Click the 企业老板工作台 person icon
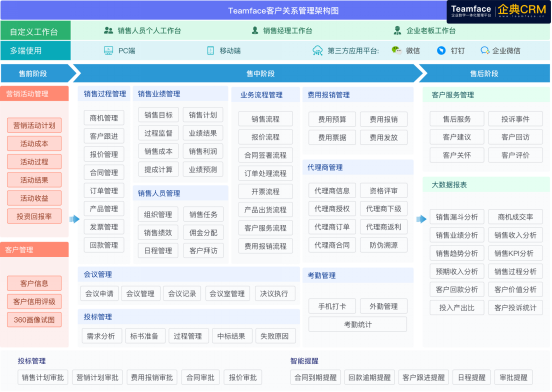The width and height of the screenshot is (552, 392). tap(397, 31)
